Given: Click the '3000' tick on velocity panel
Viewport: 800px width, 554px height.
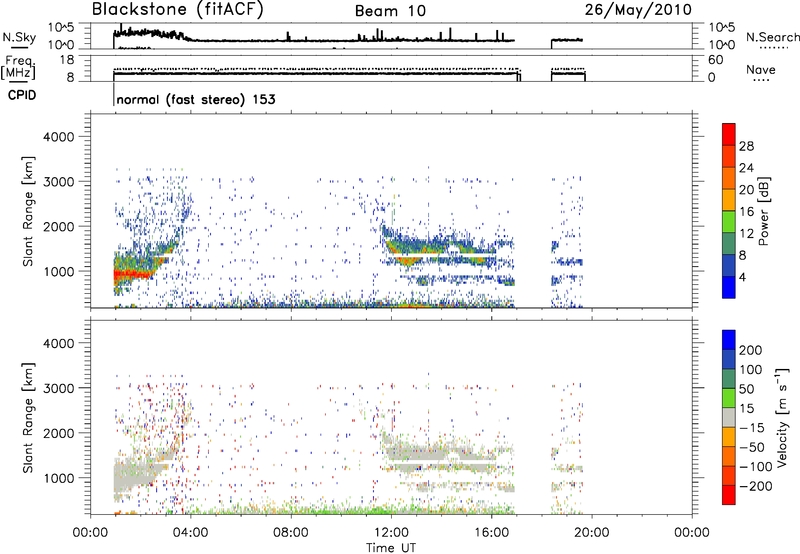Looking at the screenshot, I should click(x=58, y=388).
